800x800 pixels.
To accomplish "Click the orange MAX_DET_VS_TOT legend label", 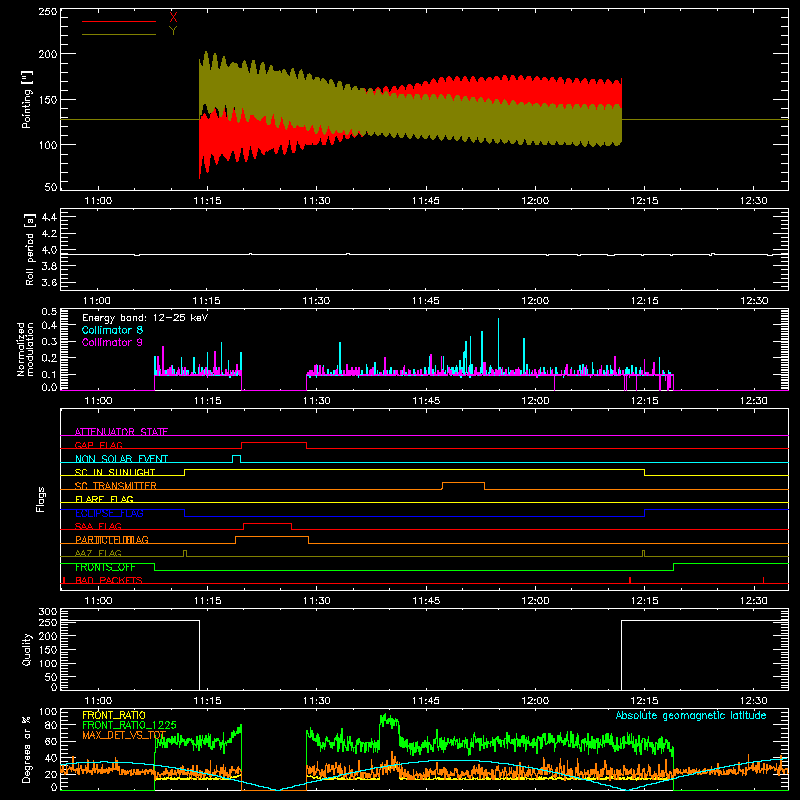I will pos(124,735).
